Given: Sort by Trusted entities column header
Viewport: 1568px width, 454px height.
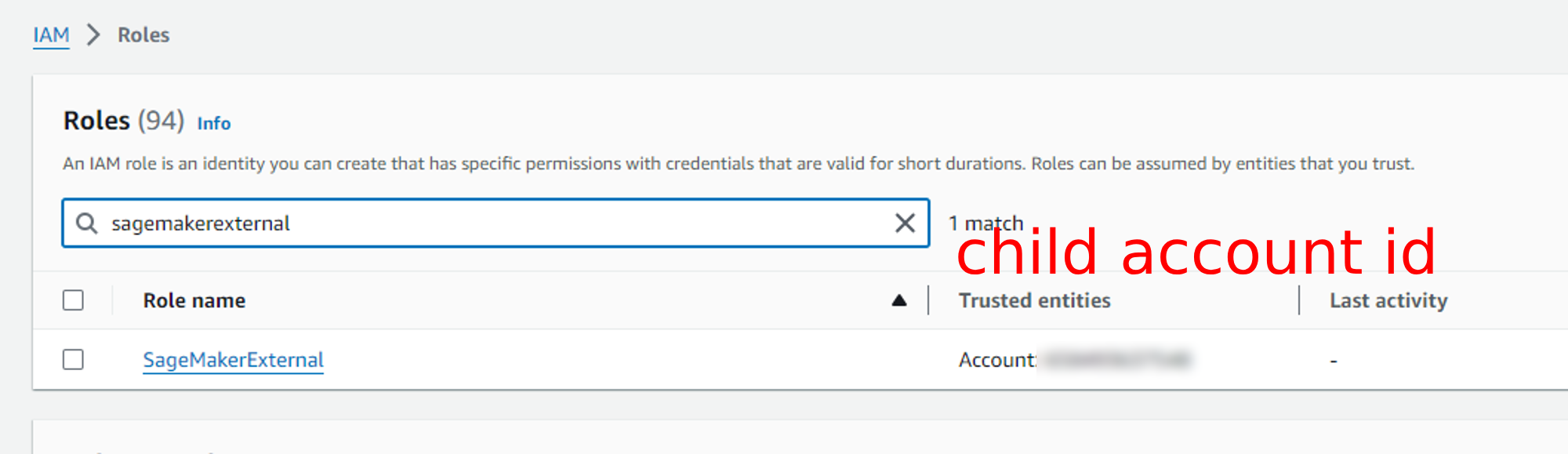Looking at the screenshot, I should pyautogui.click(x=1035, y=300).
